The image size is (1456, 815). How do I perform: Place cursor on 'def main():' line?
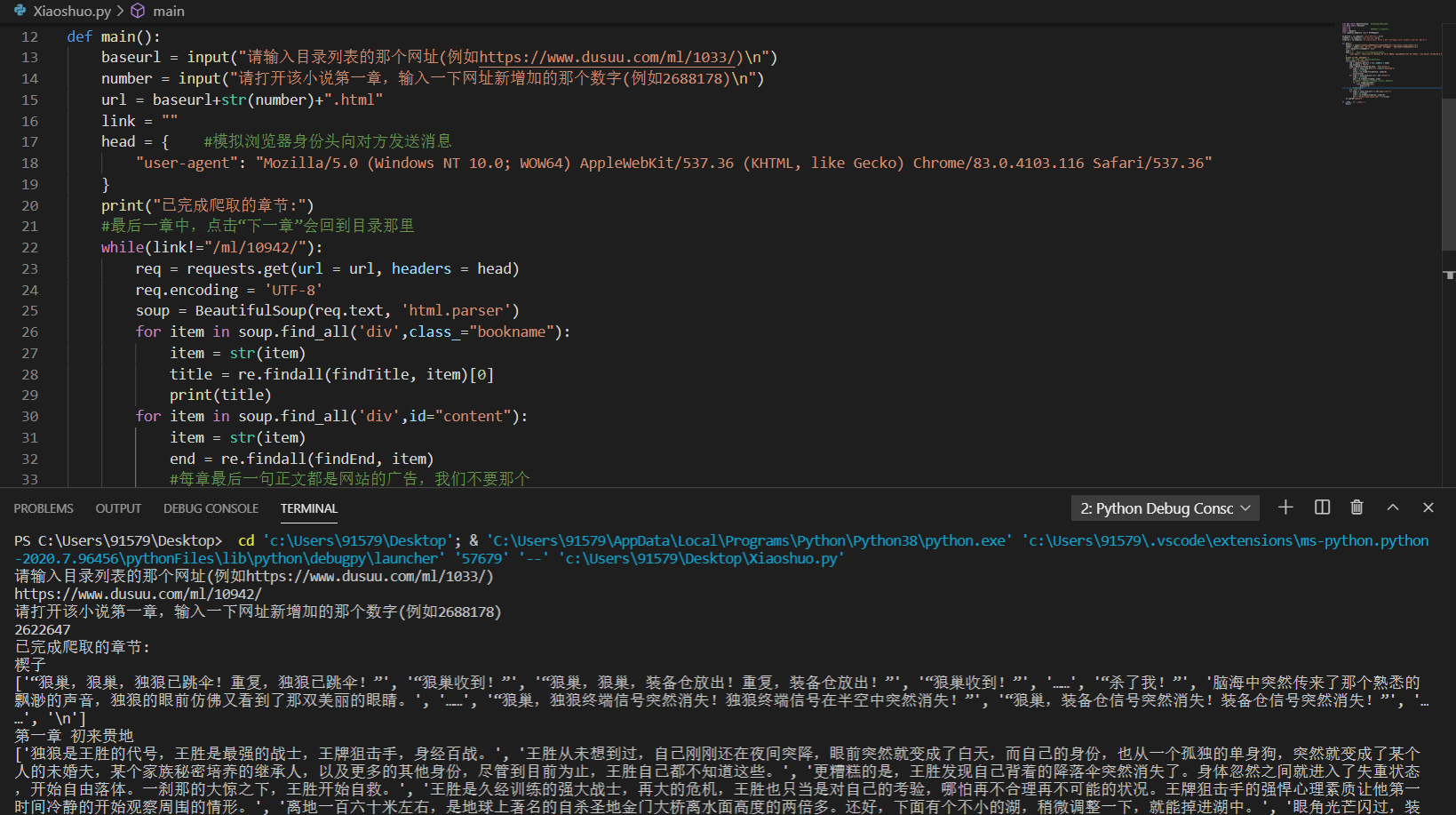[x=114, y=36]
